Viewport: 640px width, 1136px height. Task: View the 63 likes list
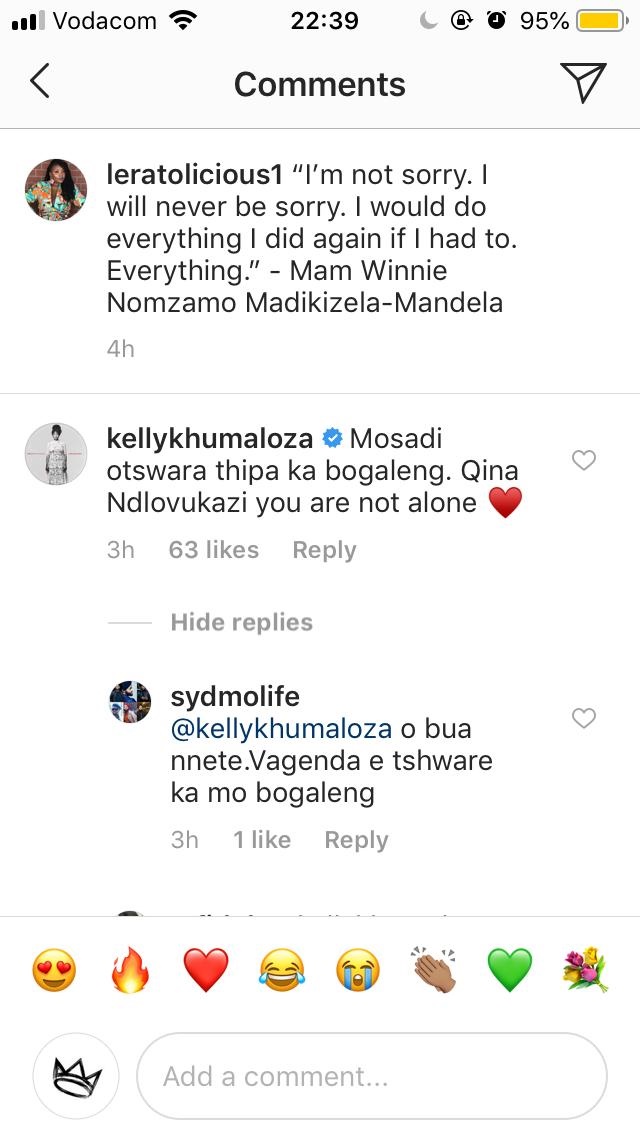(213, 550)
